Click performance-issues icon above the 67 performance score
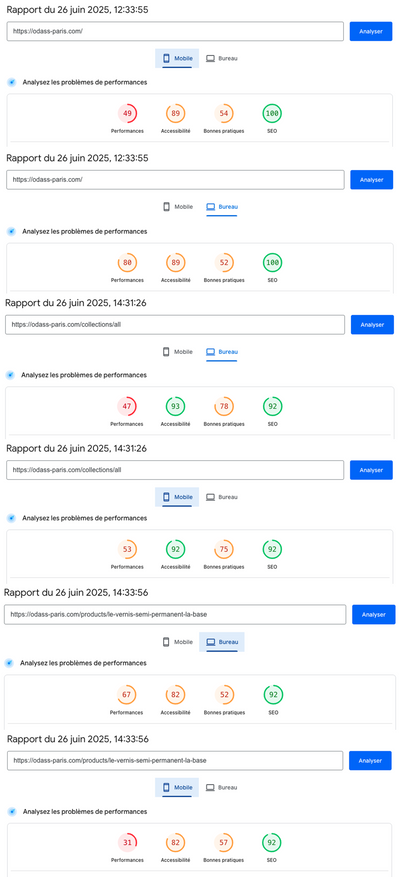This screenshot has width=400, height=877. (8, 663)
